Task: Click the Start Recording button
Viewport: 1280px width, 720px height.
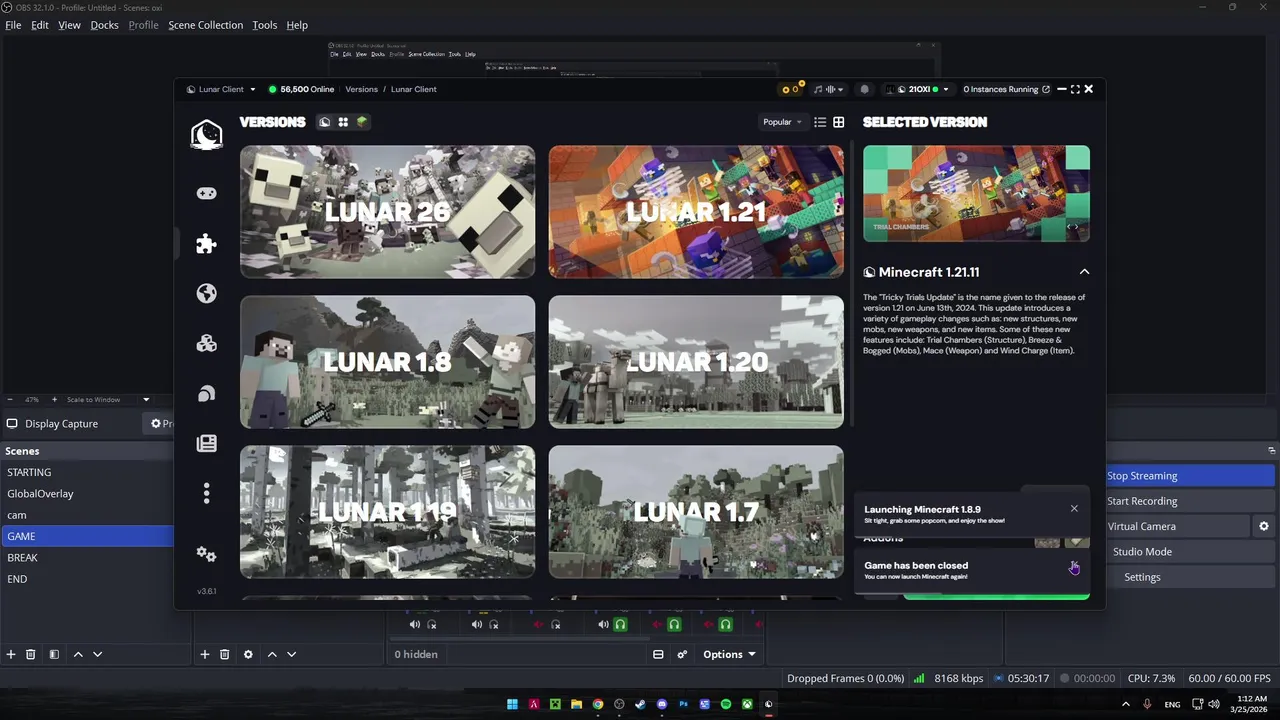Action: click(x=1190, y=501)
